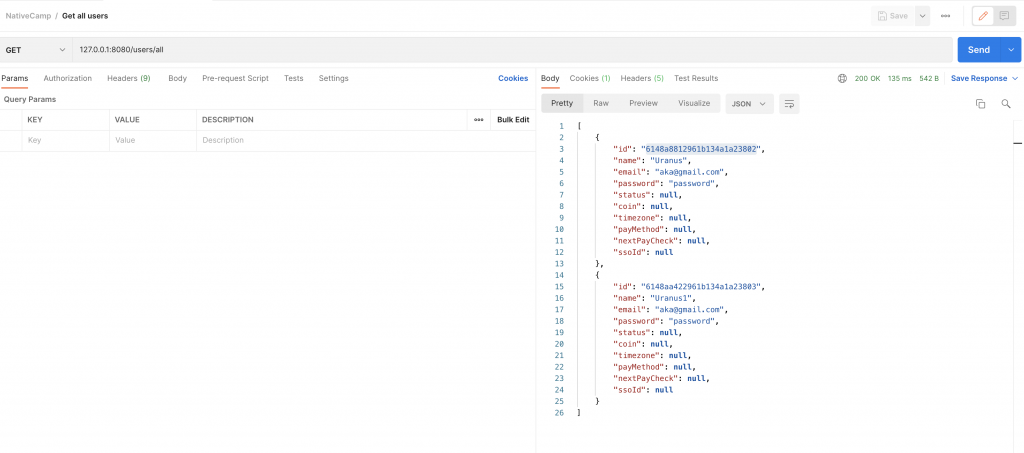The width and height of the screenshot is (1024, 453).
Task: Toggle the wrap lines icon
Action: [790, 103]
